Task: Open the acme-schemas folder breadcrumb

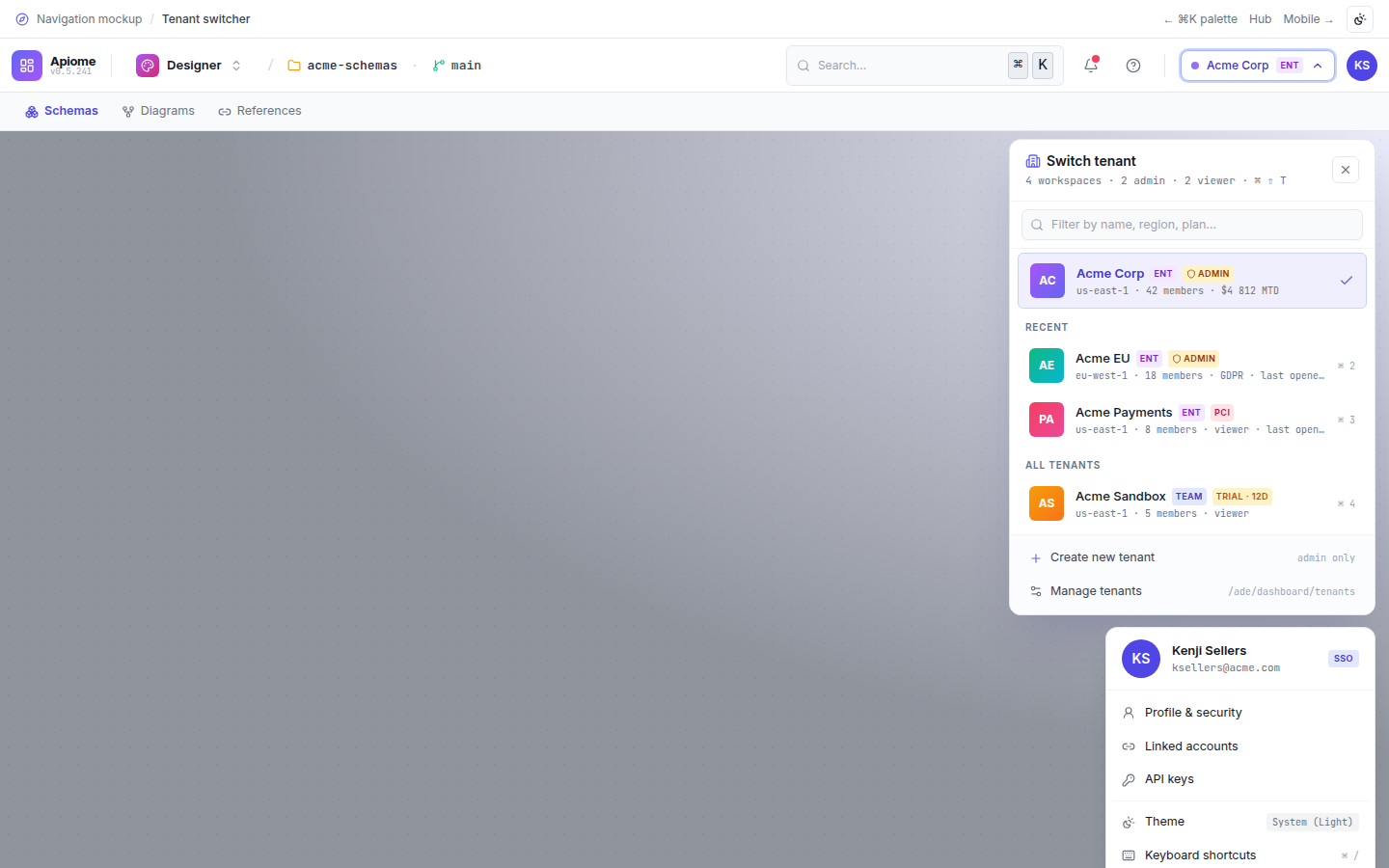Action: point(342,66)
